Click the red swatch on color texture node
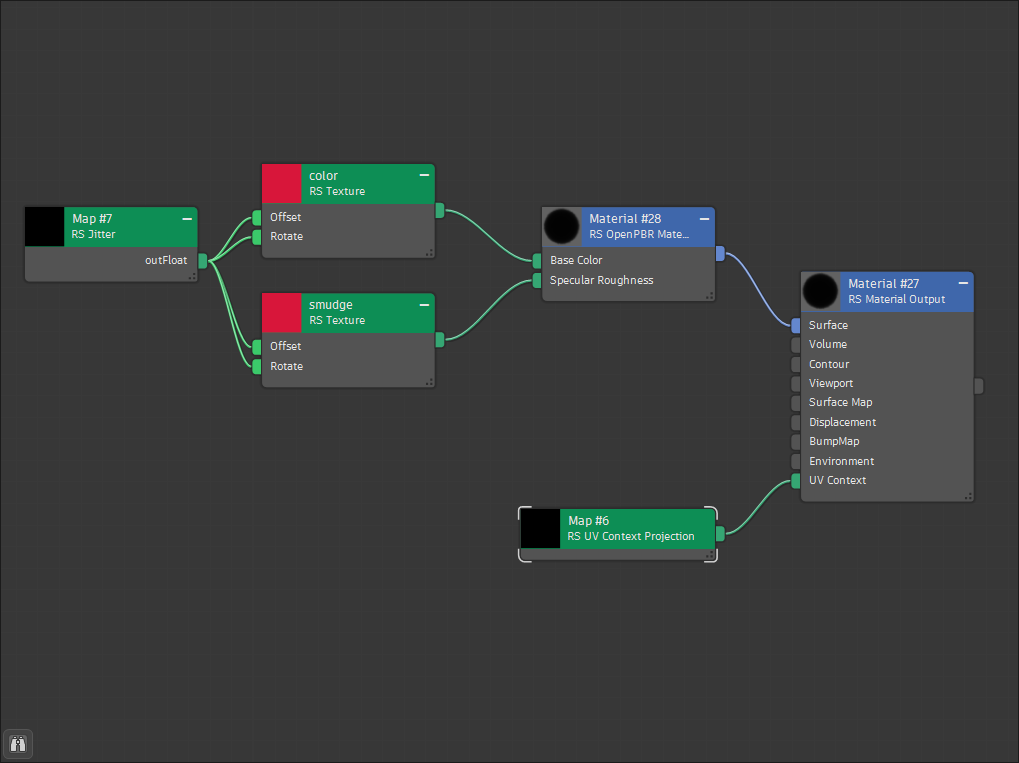This screenshot has height=763, width=1019. coord(281,184)
